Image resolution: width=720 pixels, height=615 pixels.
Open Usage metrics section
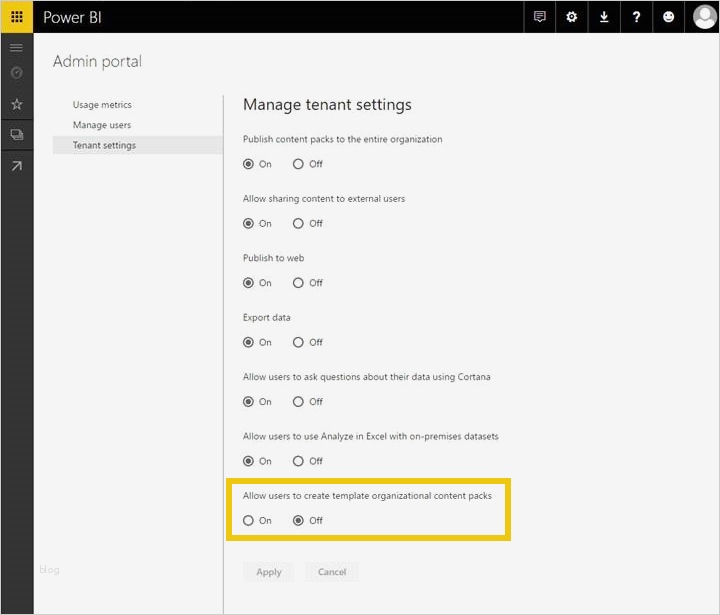tap(102, 105)
